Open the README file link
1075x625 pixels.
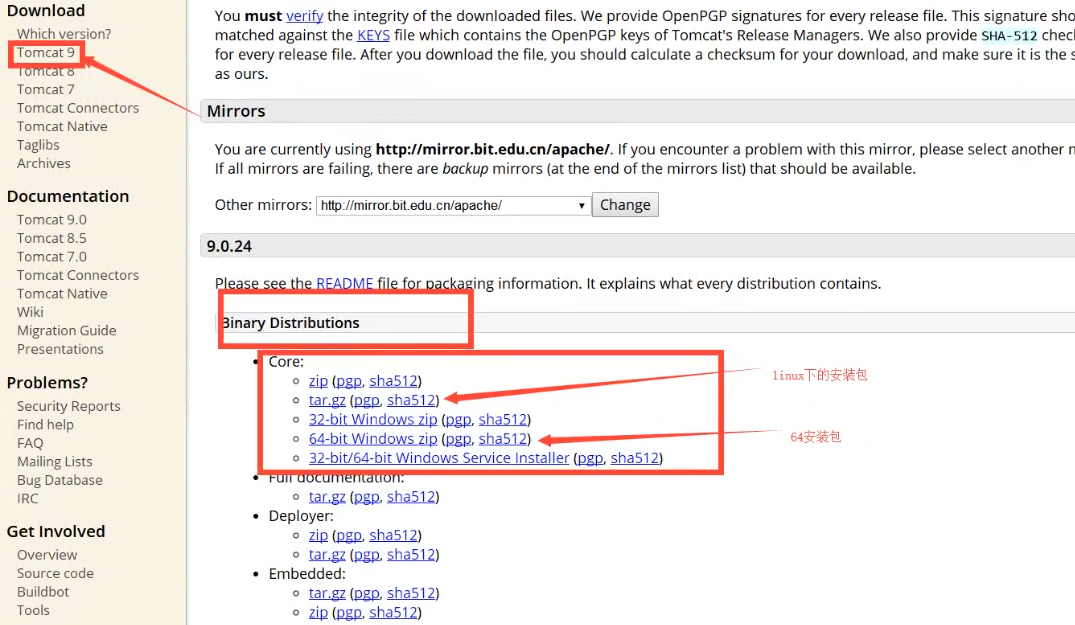pyautogui.click(x=345, y=284)
